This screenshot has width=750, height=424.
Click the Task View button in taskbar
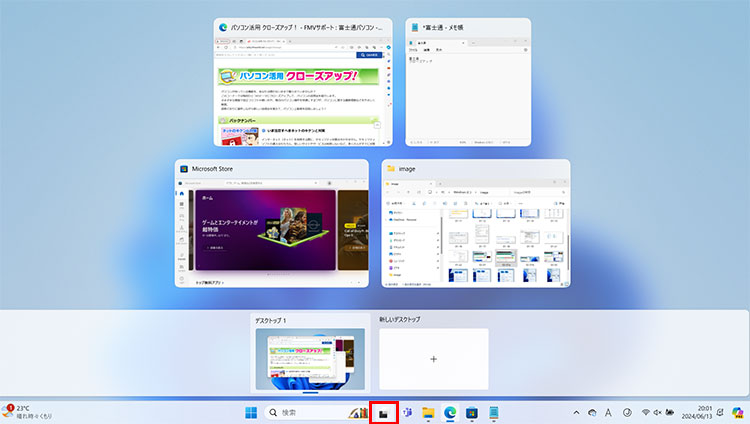coord(384,412)
